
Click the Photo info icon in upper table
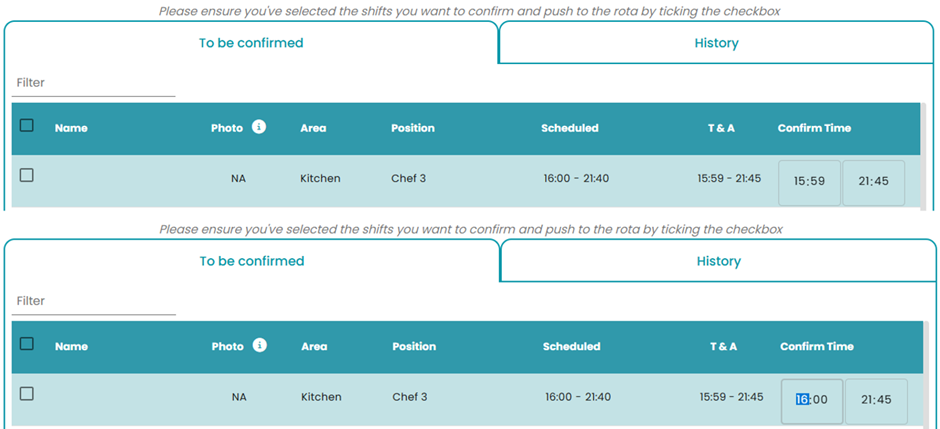(x=258, y=127)
